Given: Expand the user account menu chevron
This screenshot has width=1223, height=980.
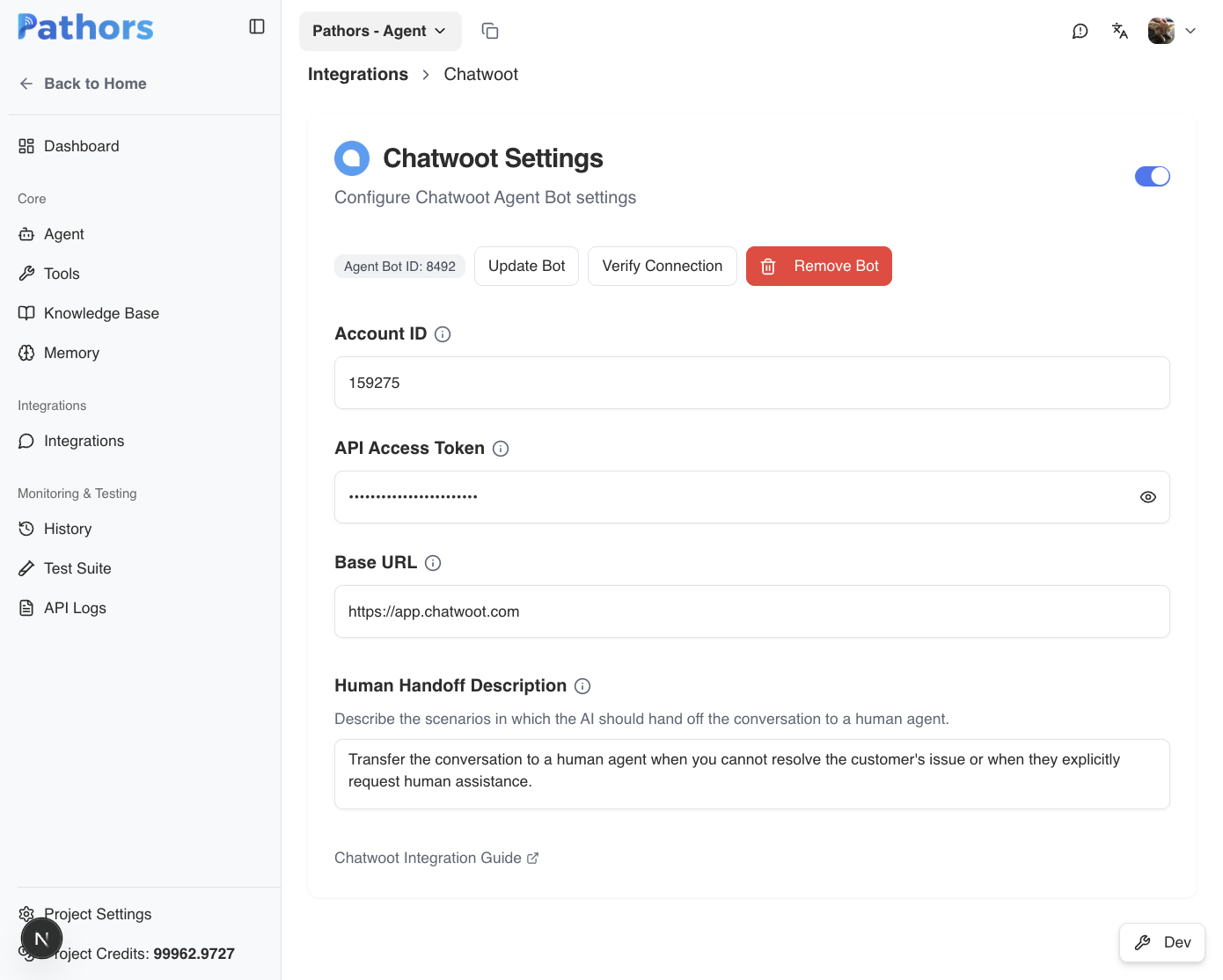Looking at the screenshot, I should (x=1190, y=31).
